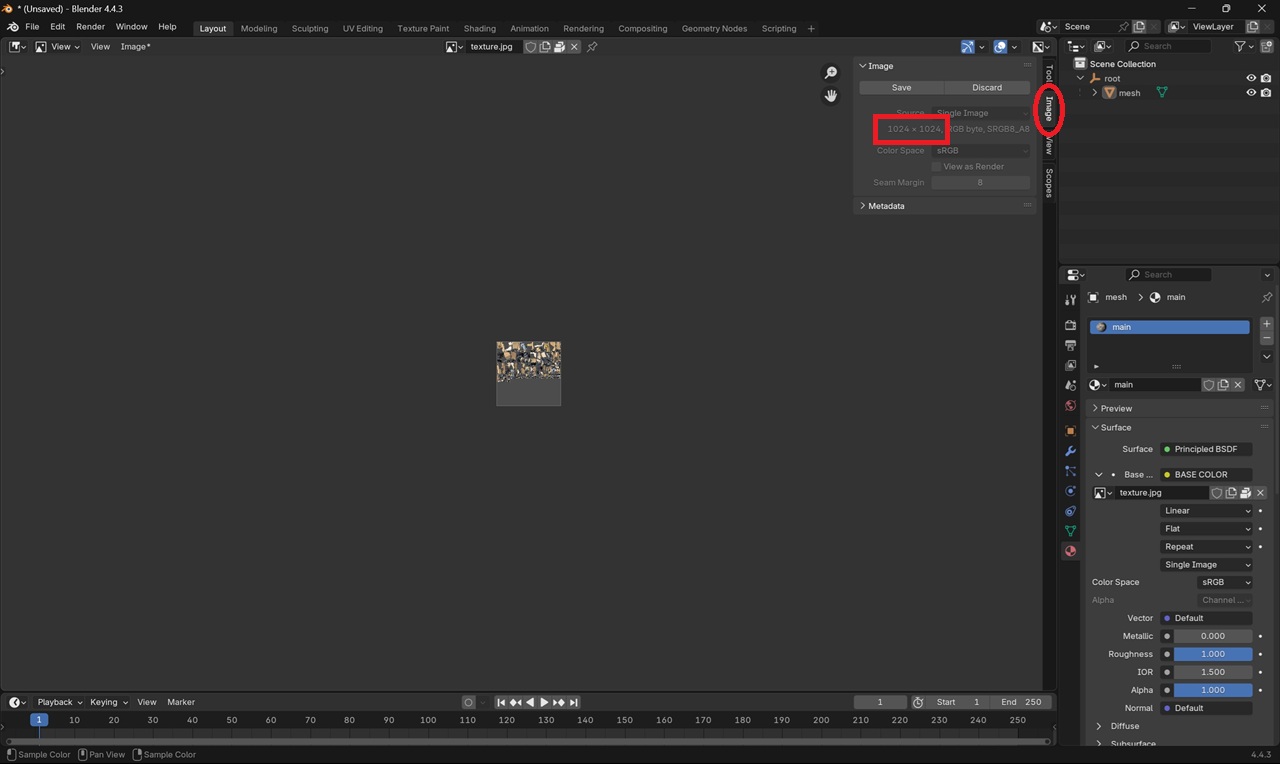Open the Render menu in top bar
Image resolution: width=1280 pixels, height=764 pixels.
90,27
